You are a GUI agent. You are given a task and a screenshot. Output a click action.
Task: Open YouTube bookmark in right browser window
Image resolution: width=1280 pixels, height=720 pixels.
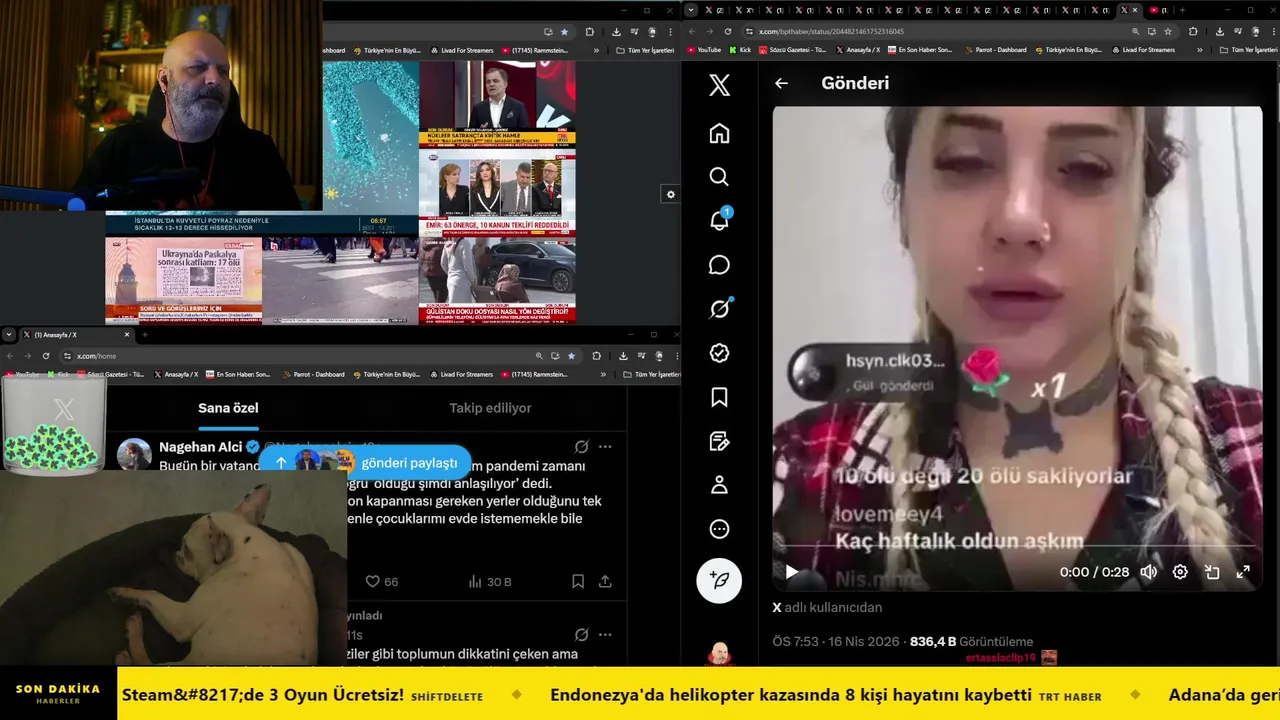[703, 50]
